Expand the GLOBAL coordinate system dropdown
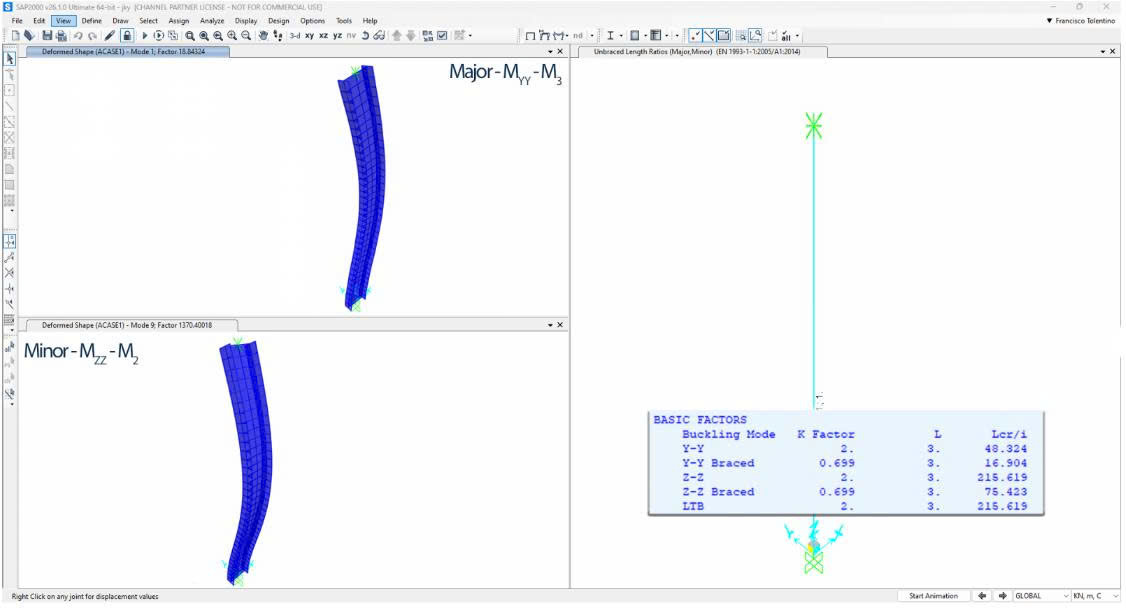 (x=1038, y=596)
